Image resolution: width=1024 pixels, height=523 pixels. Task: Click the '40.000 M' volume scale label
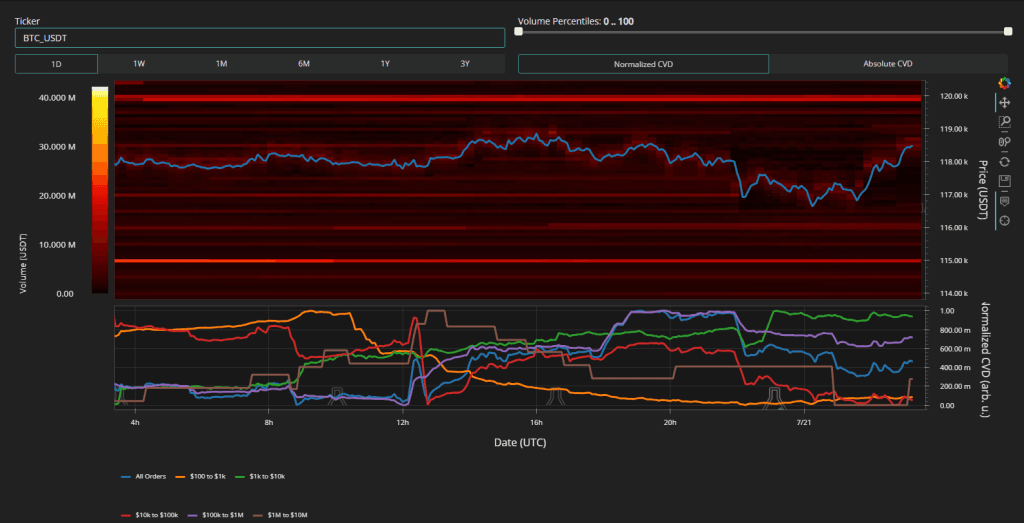[x=58, y=98]
